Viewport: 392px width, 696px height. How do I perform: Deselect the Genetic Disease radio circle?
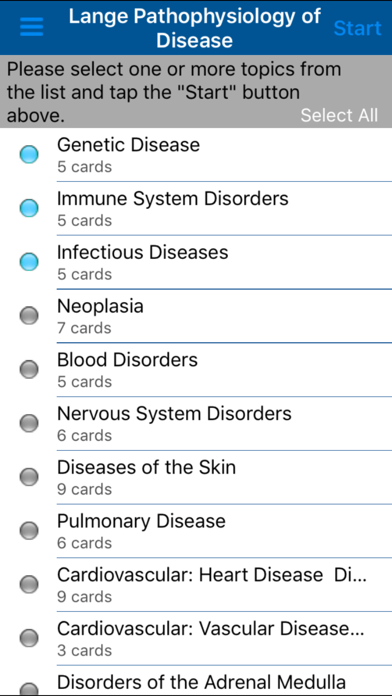click(x=29, y=154)
